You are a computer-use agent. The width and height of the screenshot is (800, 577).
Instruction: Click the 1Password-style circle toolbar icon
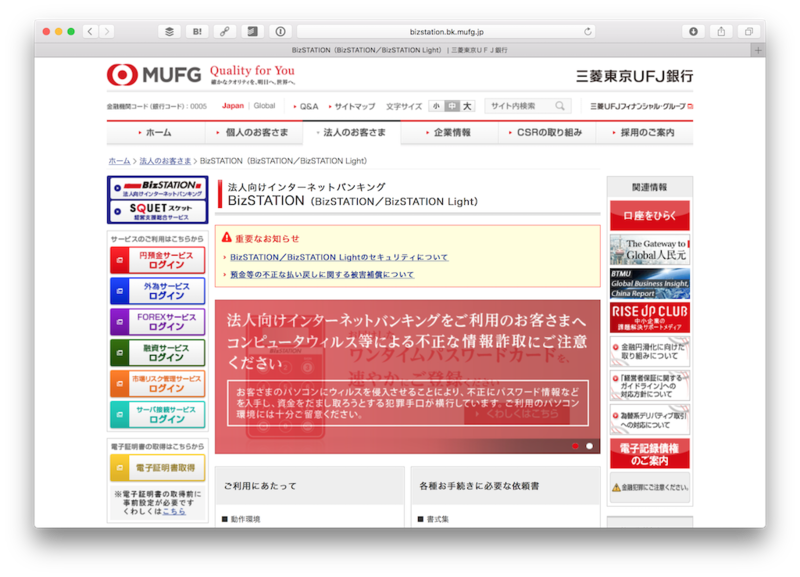(280, 32)
